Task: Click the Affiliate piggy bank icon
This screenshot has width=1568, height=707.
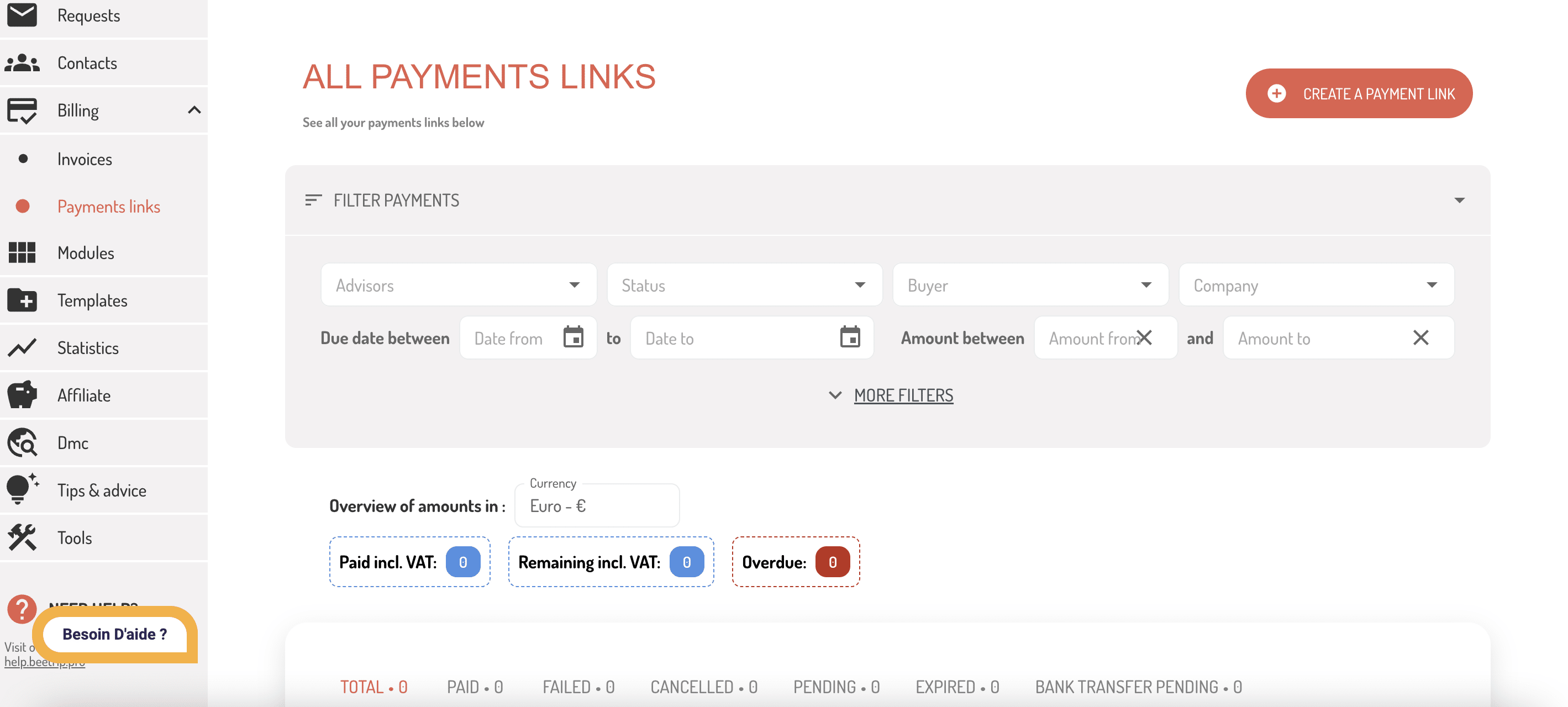Action: point(22,395)
